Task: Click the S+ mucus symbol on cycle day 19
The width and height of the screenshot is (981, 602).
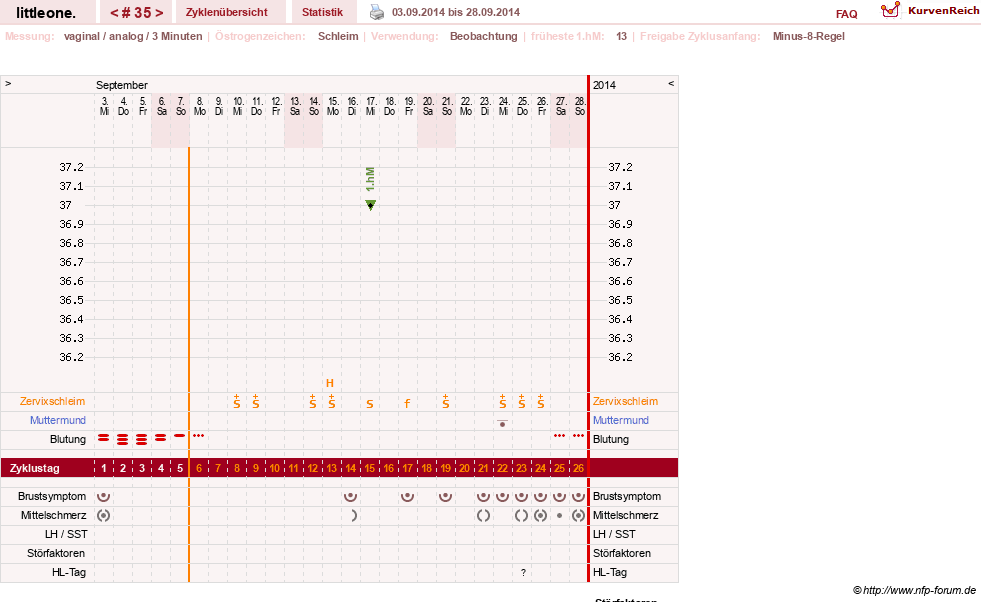Action: tap(445, 401)
